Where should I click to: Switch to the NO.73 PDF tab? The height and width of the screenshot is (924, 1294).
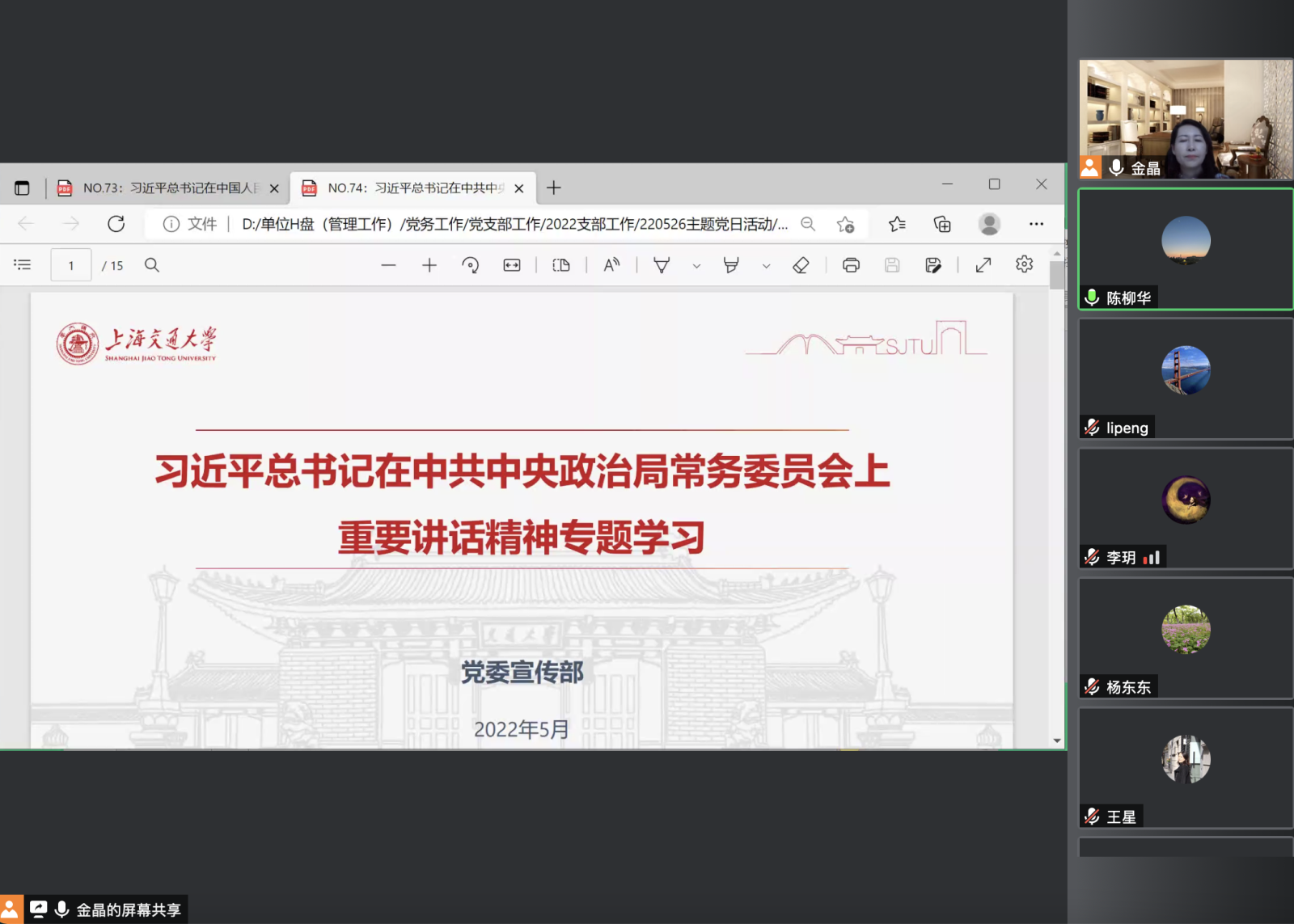point(168,188)
